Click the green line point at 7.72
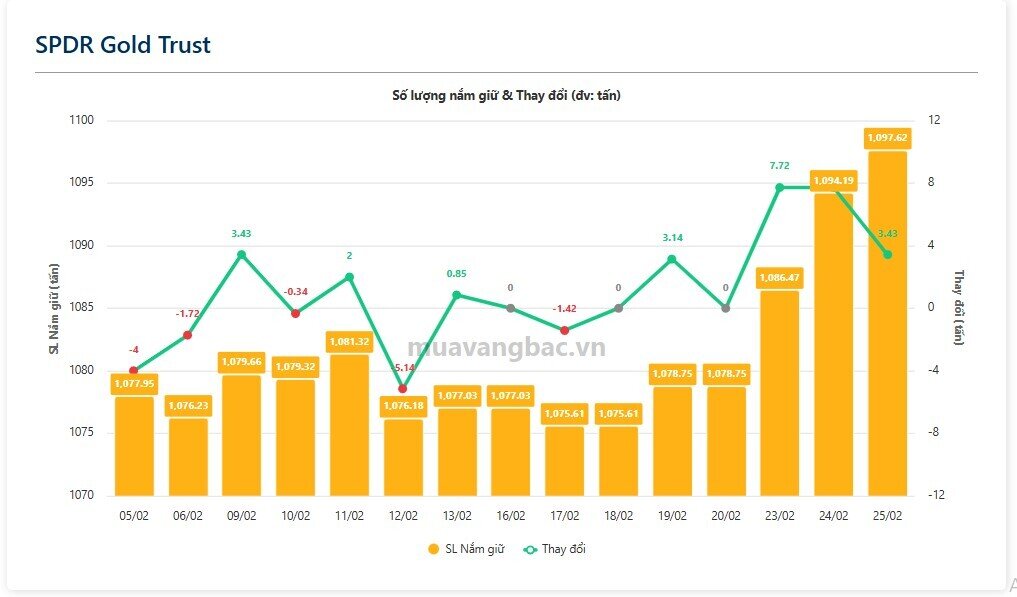Image resolution: width=1017 pixels, height=597 pixels. [x=780, y=188]
